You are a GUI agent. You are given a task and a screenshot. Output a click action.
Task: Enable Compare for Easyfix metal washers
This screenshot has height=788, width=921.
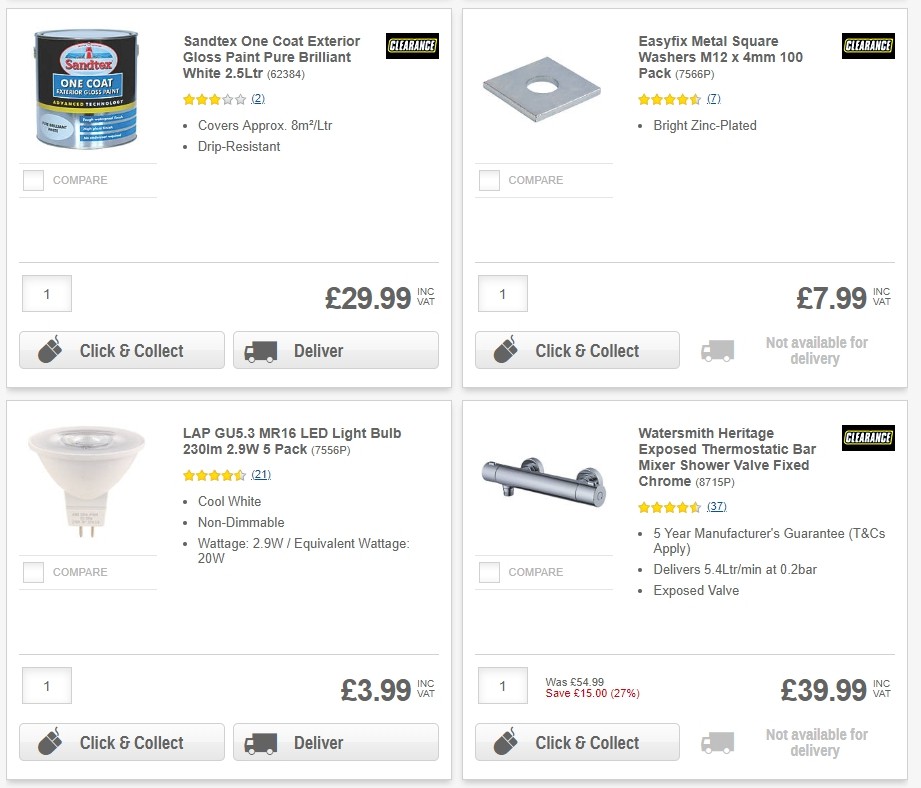tap(489, 180)
